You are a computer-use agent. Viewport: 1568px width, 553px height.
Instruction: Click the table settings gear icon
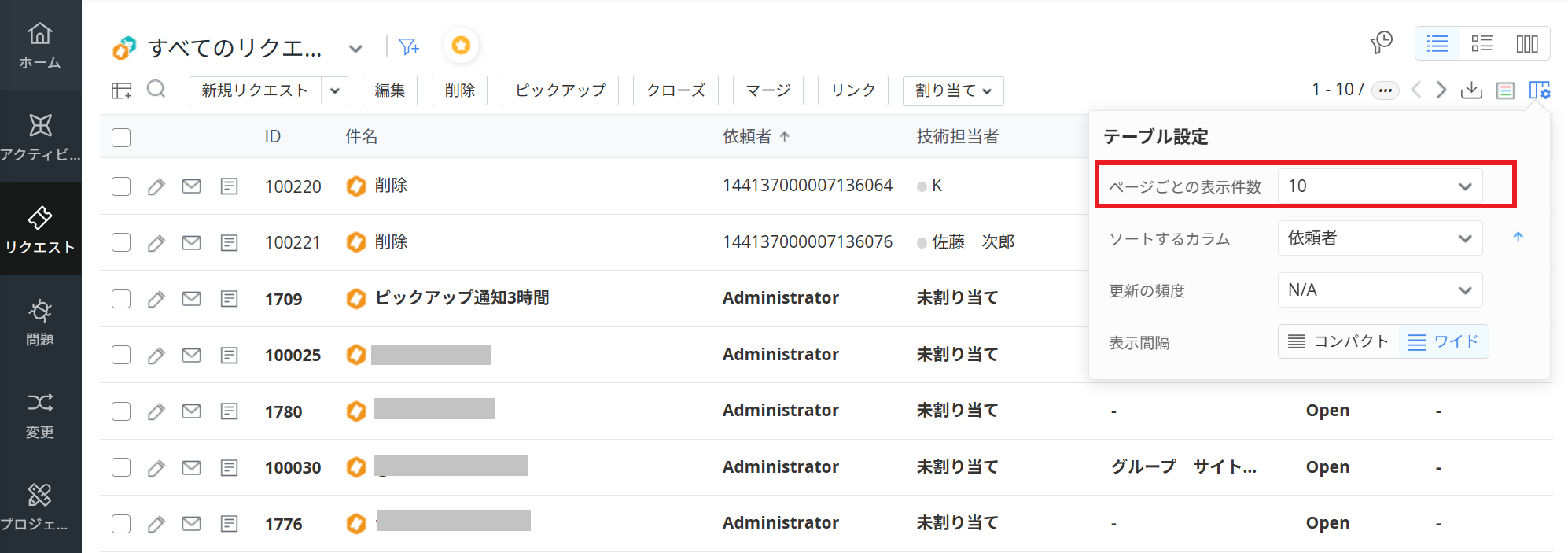click(x=1539, y=90)
